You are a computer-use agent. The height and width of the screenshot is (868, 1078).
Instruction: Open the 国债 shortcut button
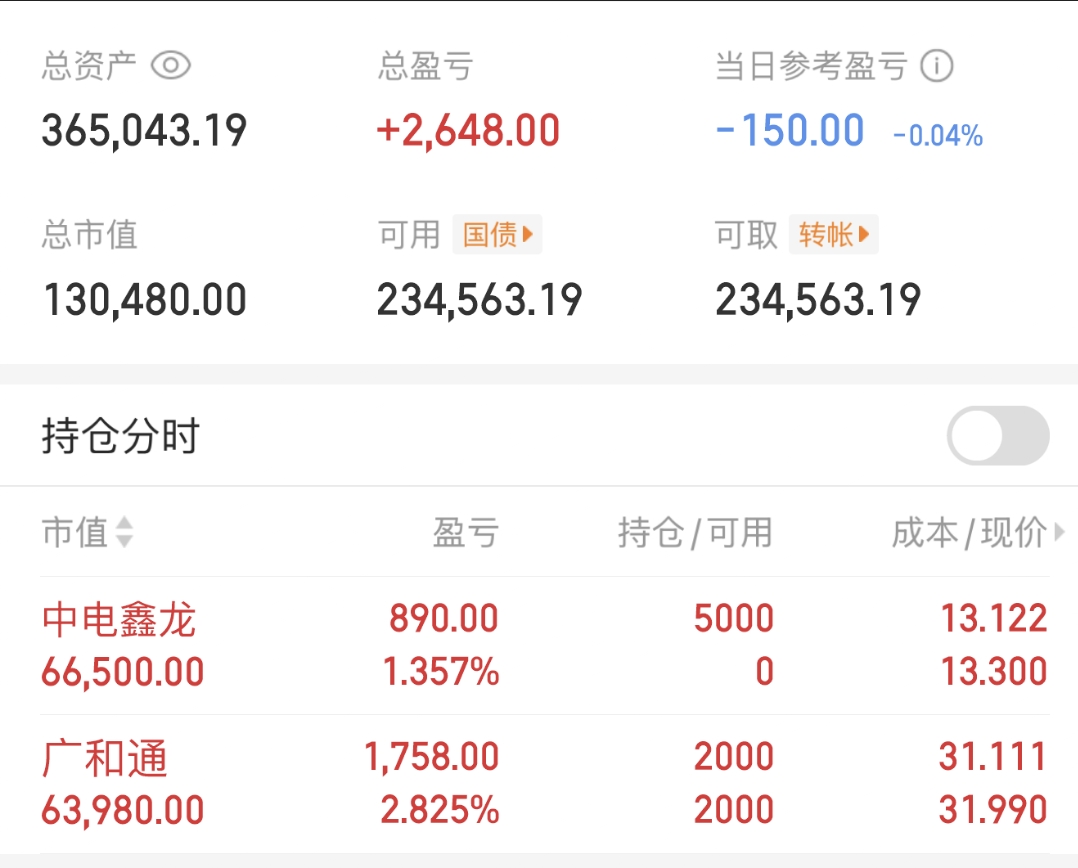click(497, 235)
